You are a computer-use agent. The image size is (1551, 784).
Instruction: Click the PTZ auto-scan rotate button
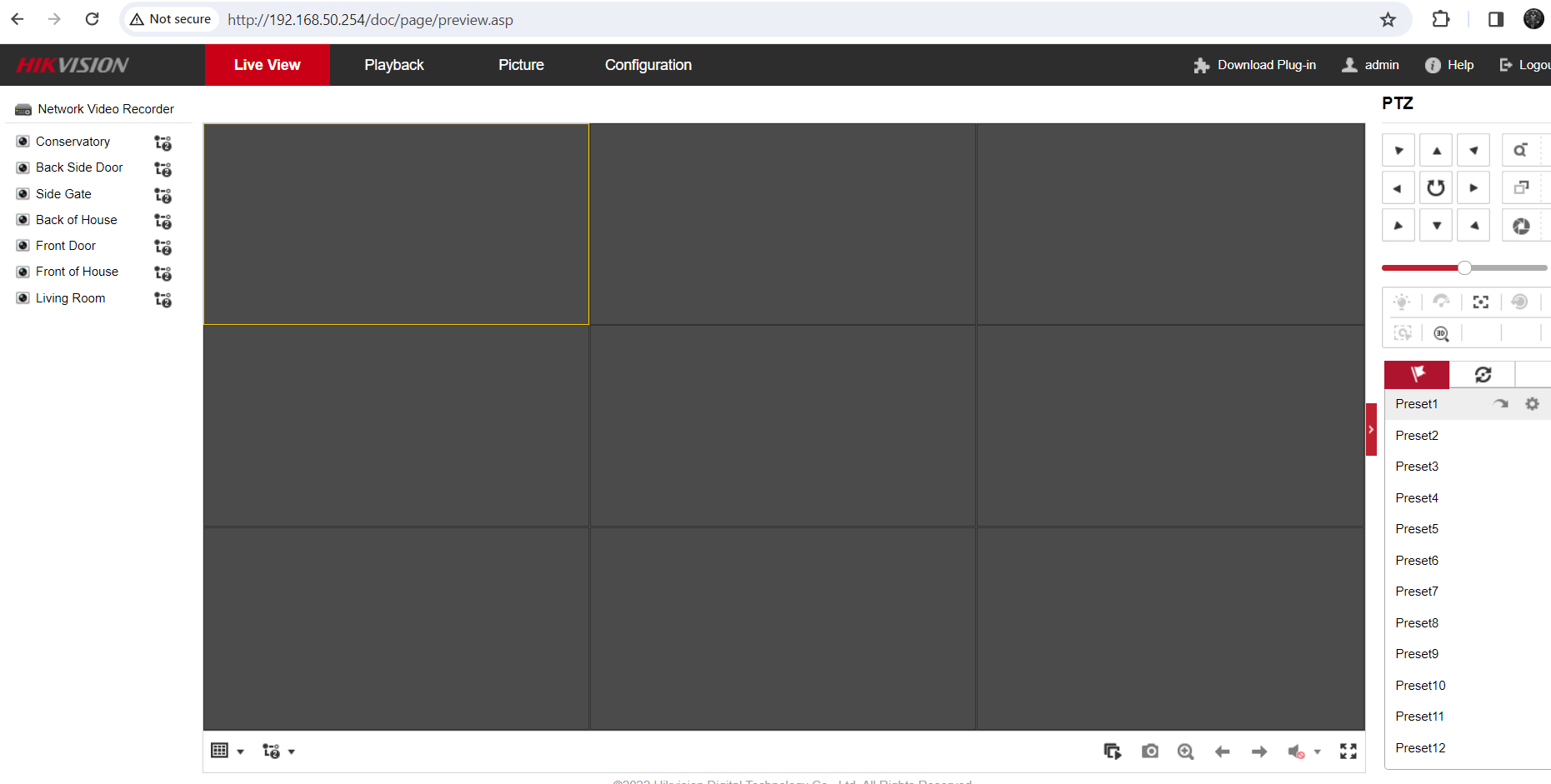tap(1435, 188)
